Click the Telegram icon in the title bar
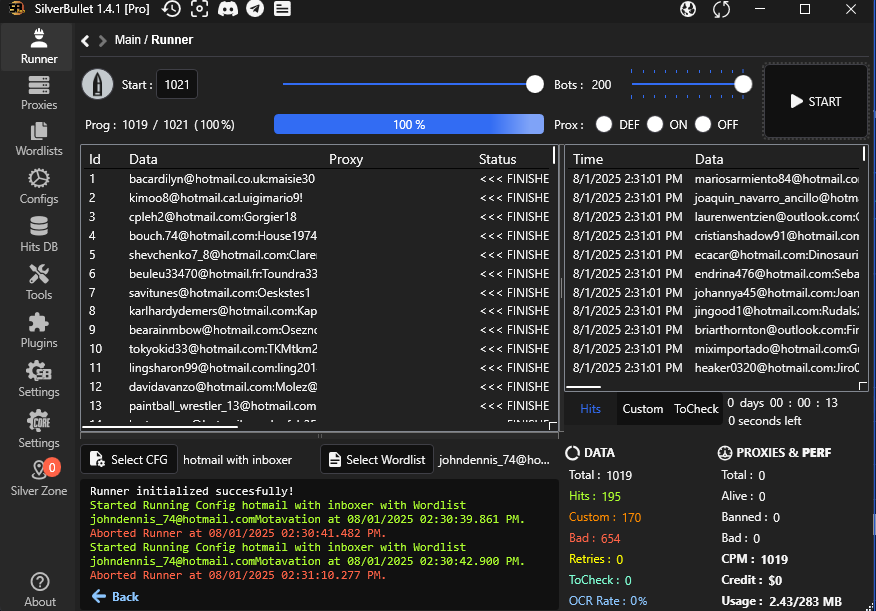Screen dimensions: 876x611 click(255, 9)
